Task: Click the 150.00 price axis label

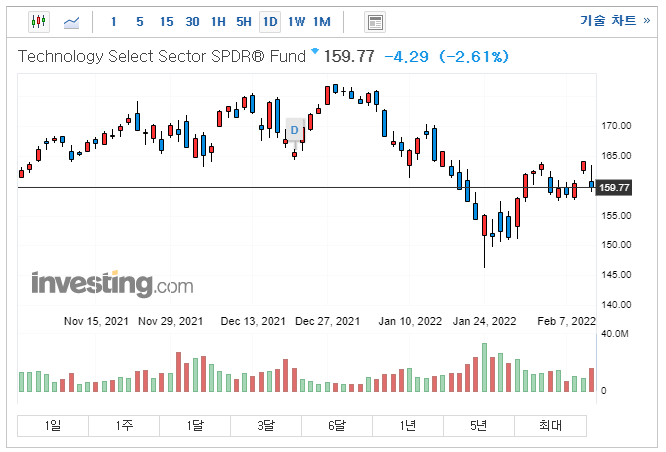Action: pos(616,245)
